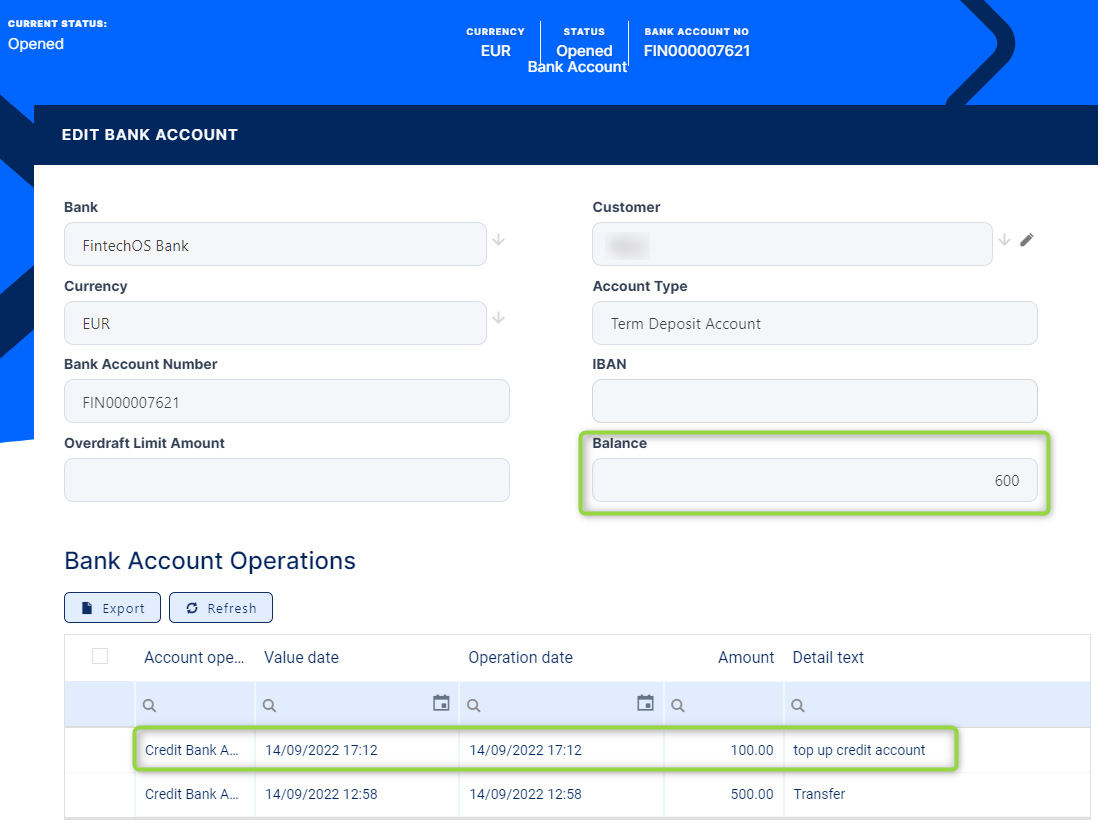This screenshot has width=1098, height=828.
Task: Click the IBAN input field
Action: (x=814, y=401)
